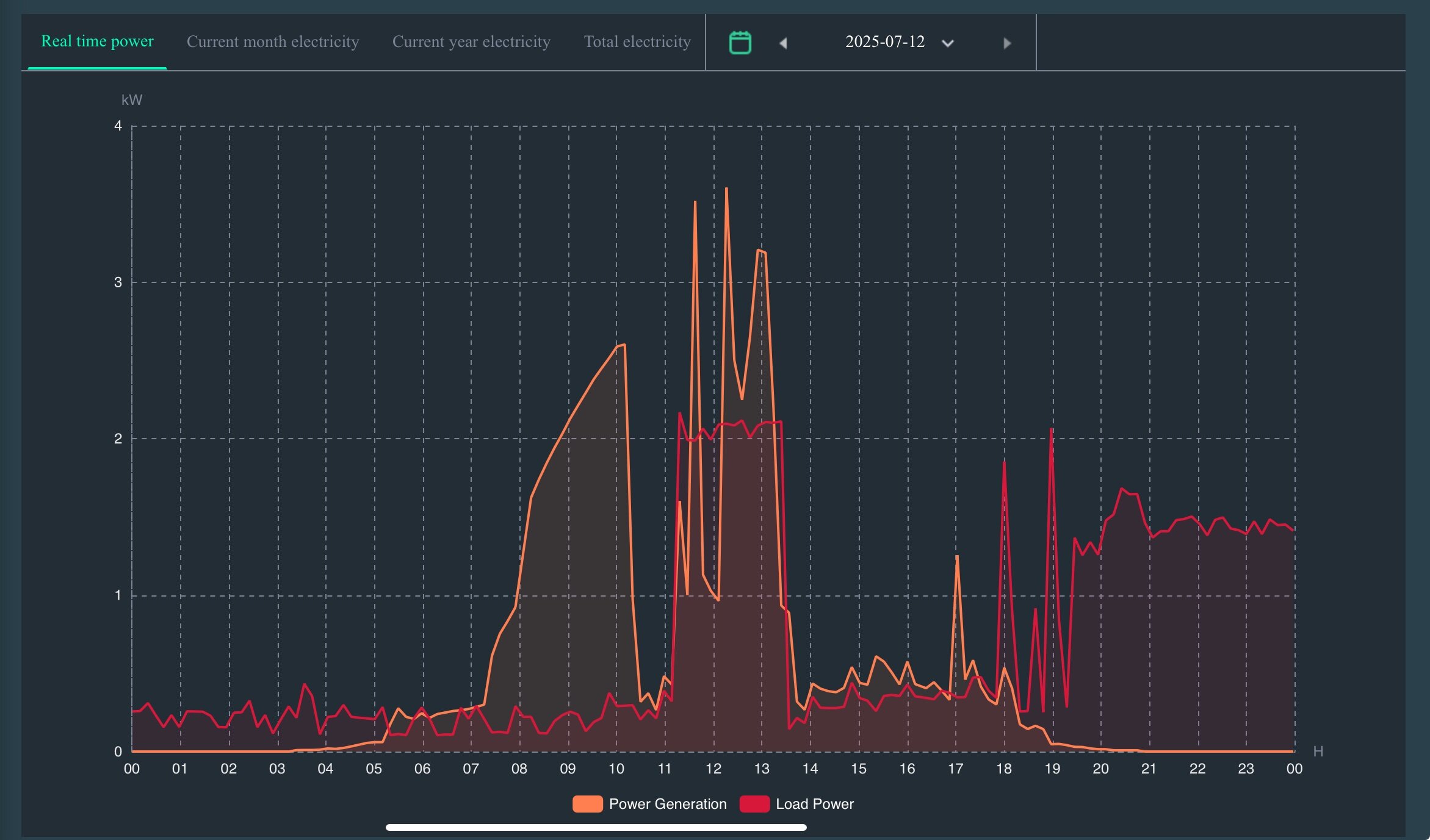This screenshot has width=1430, height=840.
Task: Click the 1 kW y-axis value
Action: pyautogui.click(x=118, y=595)
